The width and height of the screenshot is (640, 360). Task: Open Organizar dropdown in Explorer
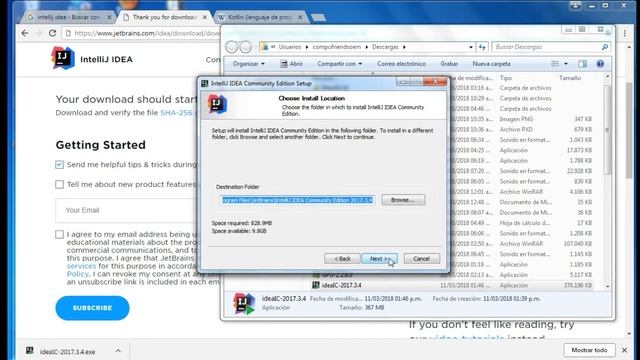(248, 64)
